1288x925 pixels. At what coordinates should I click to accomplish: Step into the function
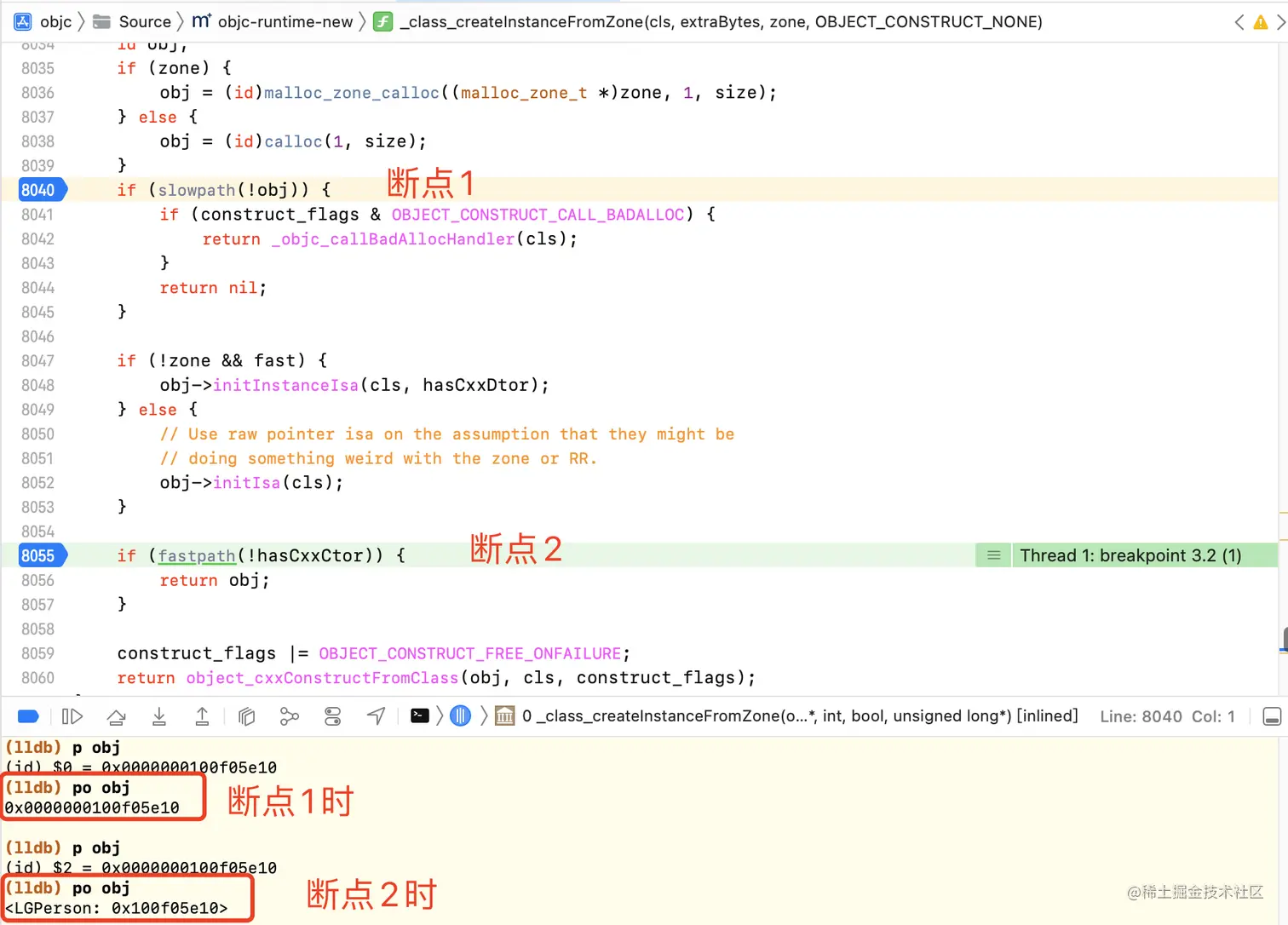tap(159, 716)
